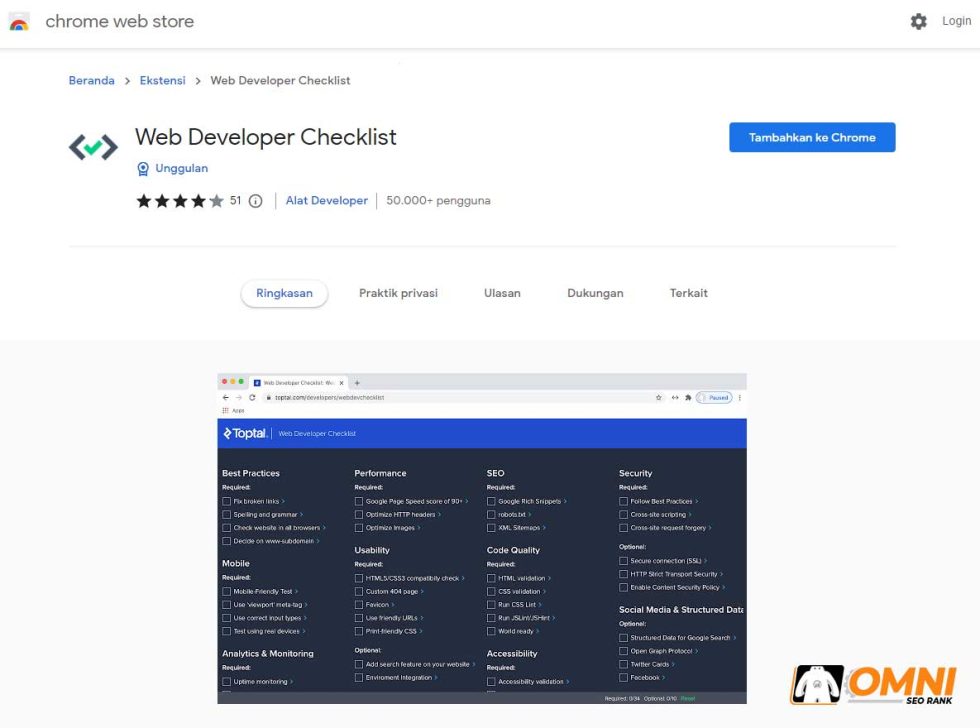980x728 pixels.
Task: Switch to the Terkait tab
Action: pyautogui.click(x=689, y=293)
